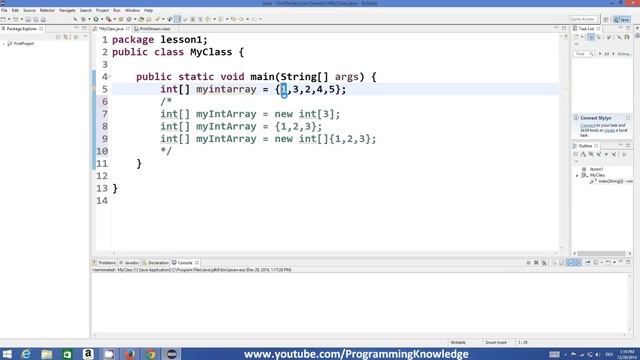Open the Project menu
The width and height of the screenshot is (640, 360).
click(x=102, y=10)
